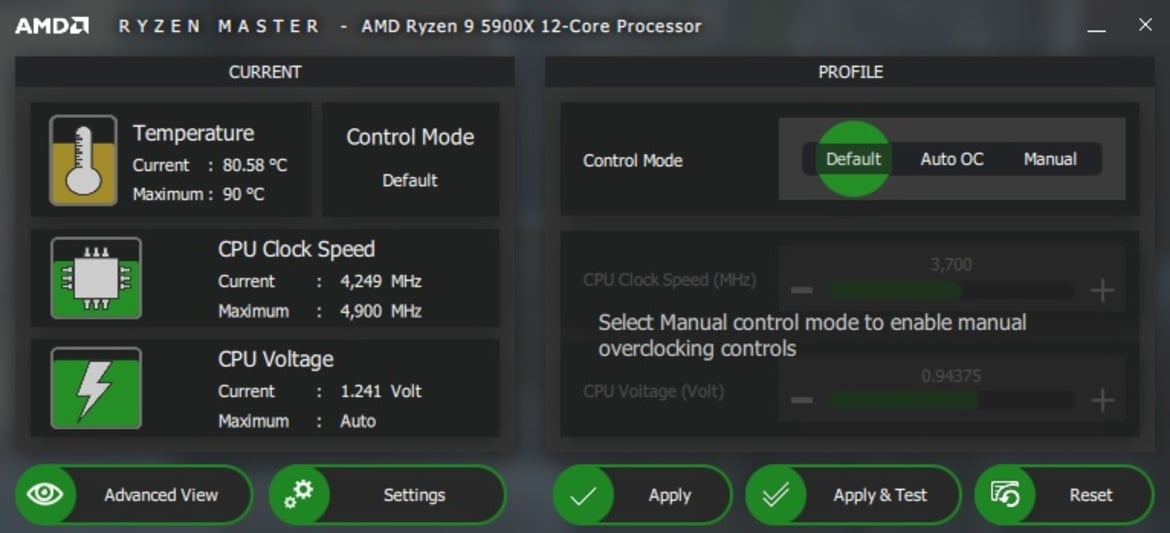Viewport: 1170px width, 533px height.
Task: Click current temperature value 80.58 °C
Action: 254,165
